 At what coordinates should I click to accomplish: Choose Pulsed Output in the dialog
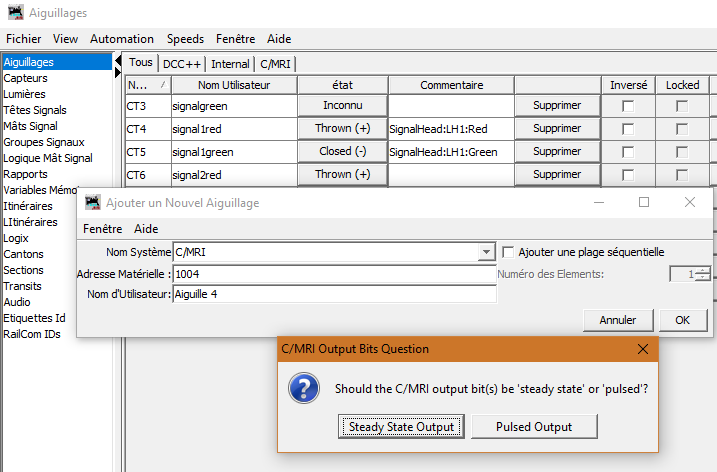coord(534,427)
